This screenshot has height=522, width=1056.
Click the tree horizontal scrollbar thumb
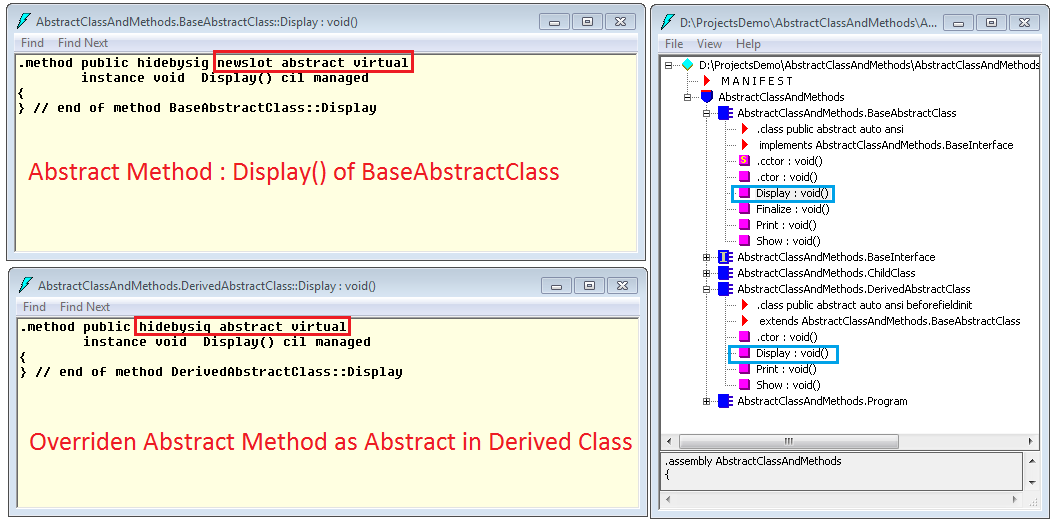pos(791,442)
